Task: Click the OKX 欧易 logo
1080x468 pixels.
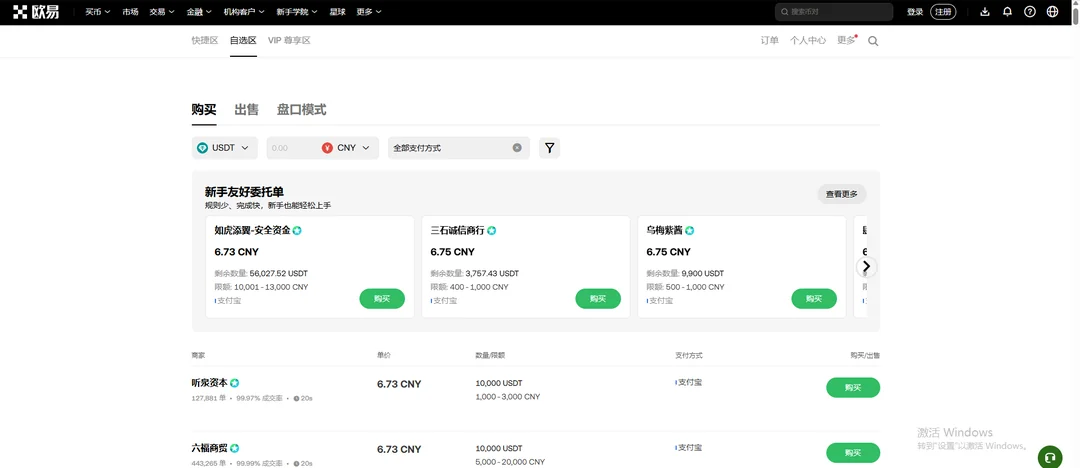Action: pyautogui.click(x=36, y=12)
